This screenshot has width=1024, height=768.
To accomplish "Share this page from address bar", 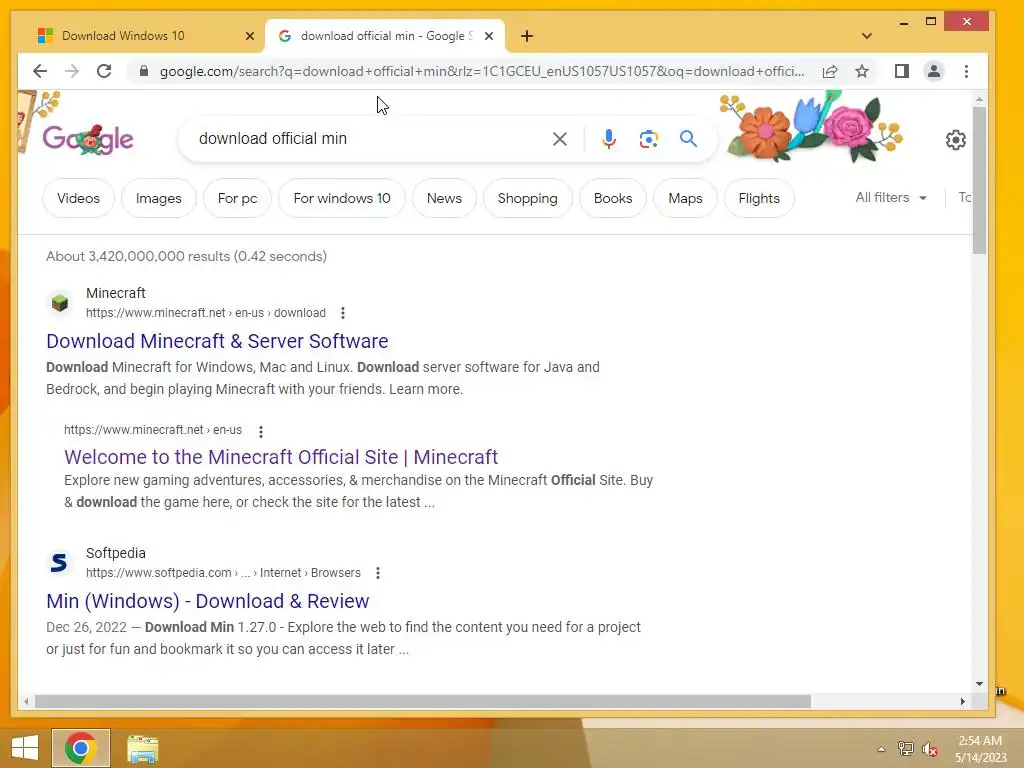I will coord(830,71).
